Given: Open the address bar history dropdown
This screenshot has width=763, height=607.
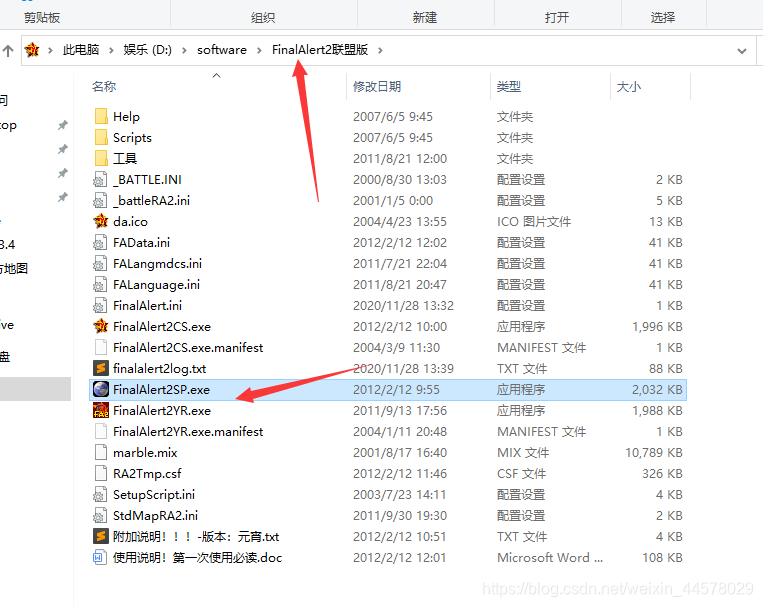Looking at the screenshot, I should coord(742,51).
